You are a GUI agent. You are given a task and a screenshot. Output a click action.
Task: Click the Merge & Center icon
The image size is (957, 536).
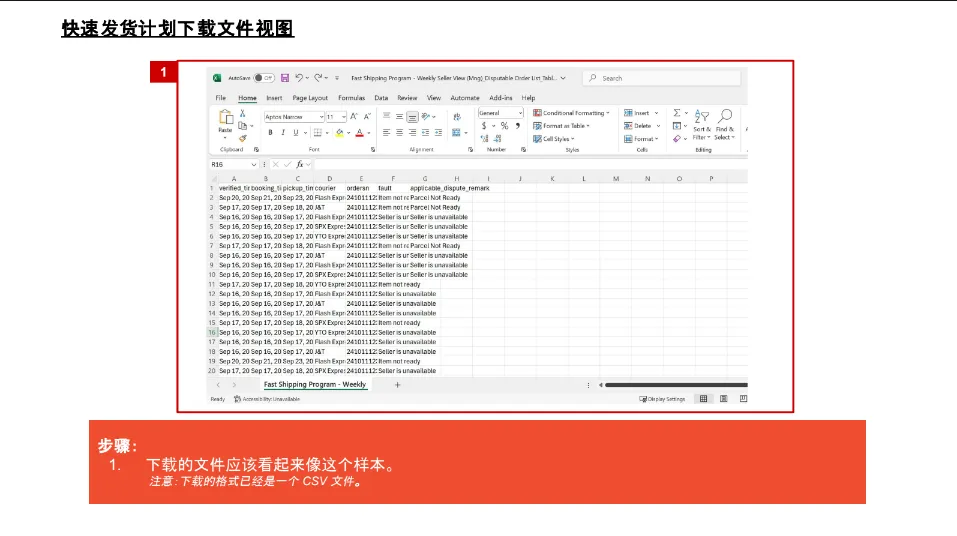(x=457, y=132)
